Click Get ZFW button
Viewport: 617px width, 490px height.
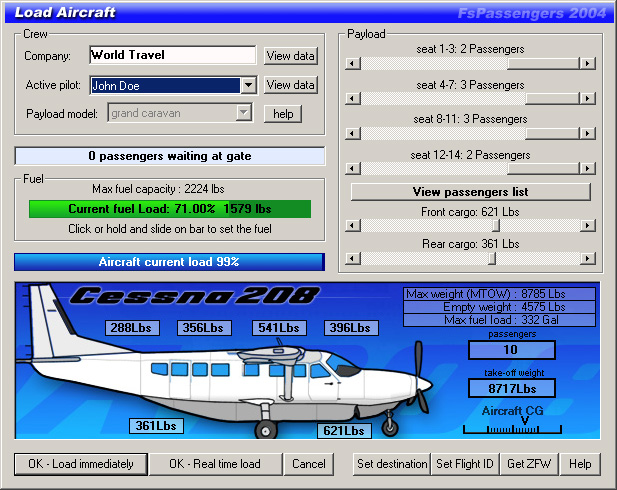coord(529,464)
